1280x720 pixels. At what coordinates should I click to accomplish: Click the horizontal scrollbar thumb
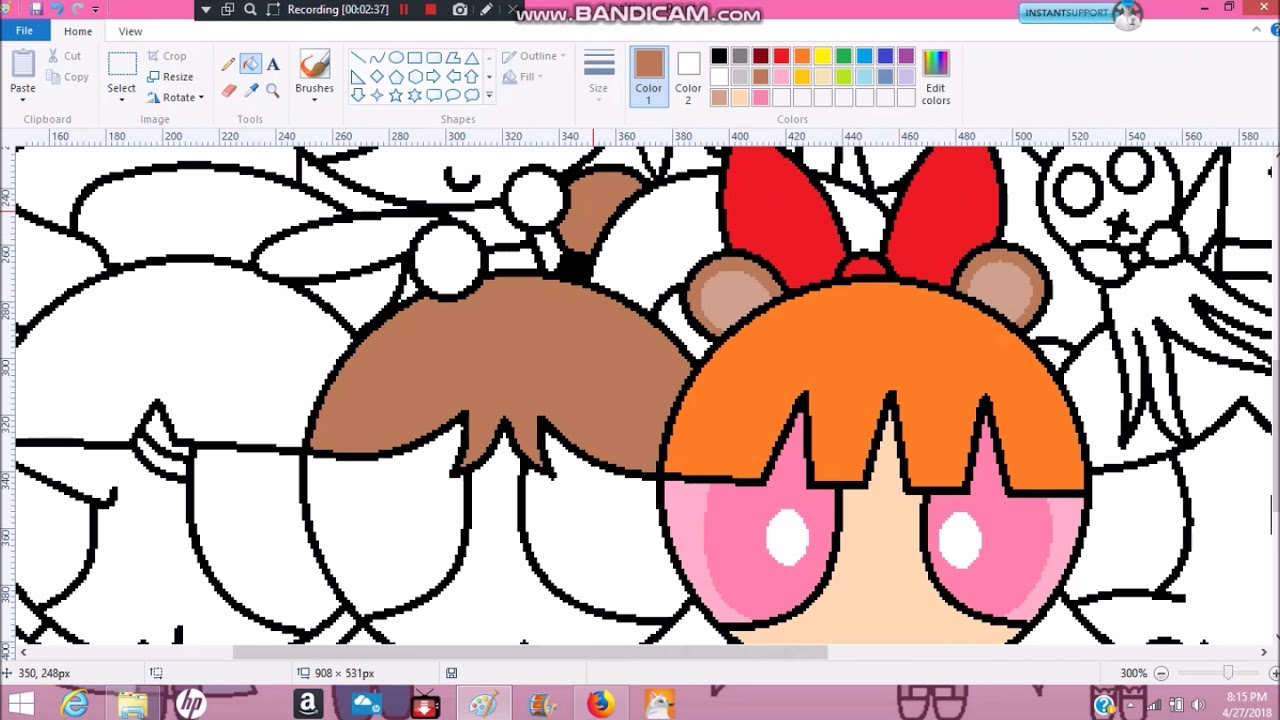(x=530, y=652)
